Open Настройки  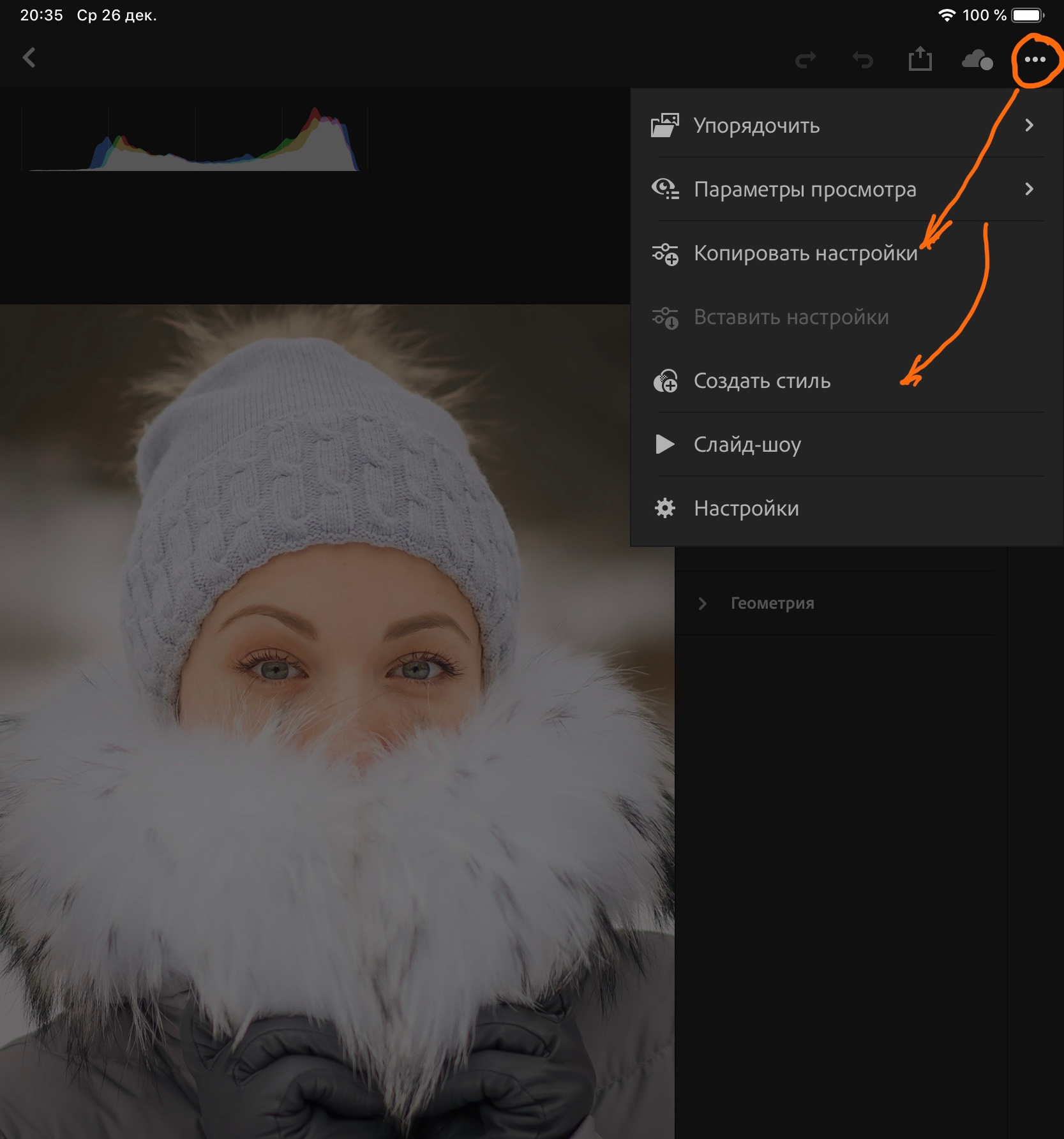pyautogui.click(x=746, y=509)
